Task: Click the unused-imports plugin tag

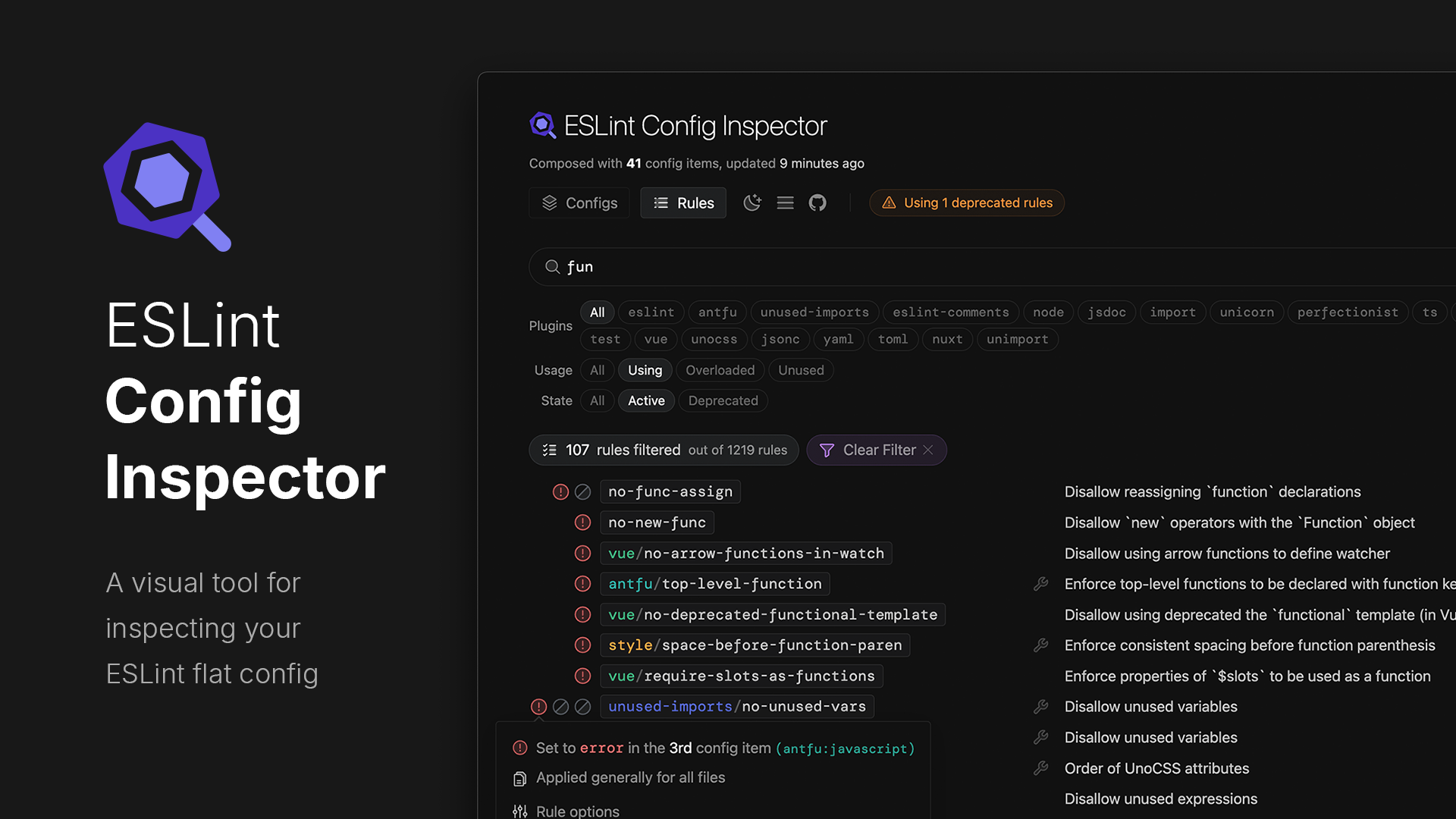Action: point(814,313)
